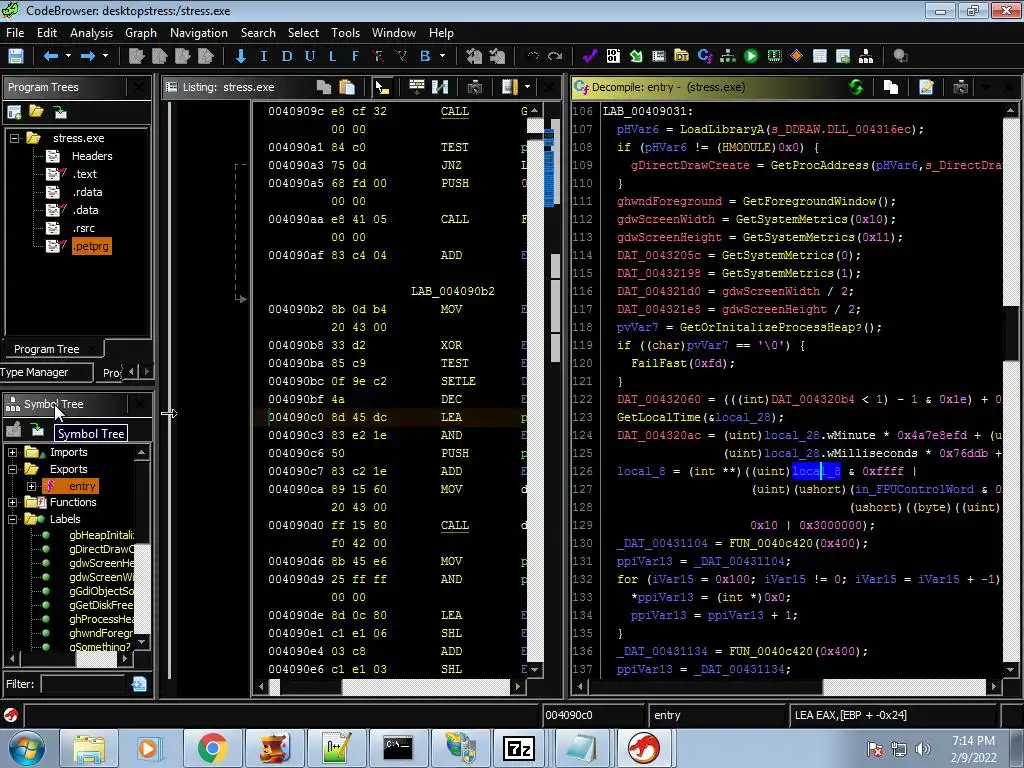Open the Bytes viewer binary icon
The width and height of the screenshot is (1024, 768).
613,56
